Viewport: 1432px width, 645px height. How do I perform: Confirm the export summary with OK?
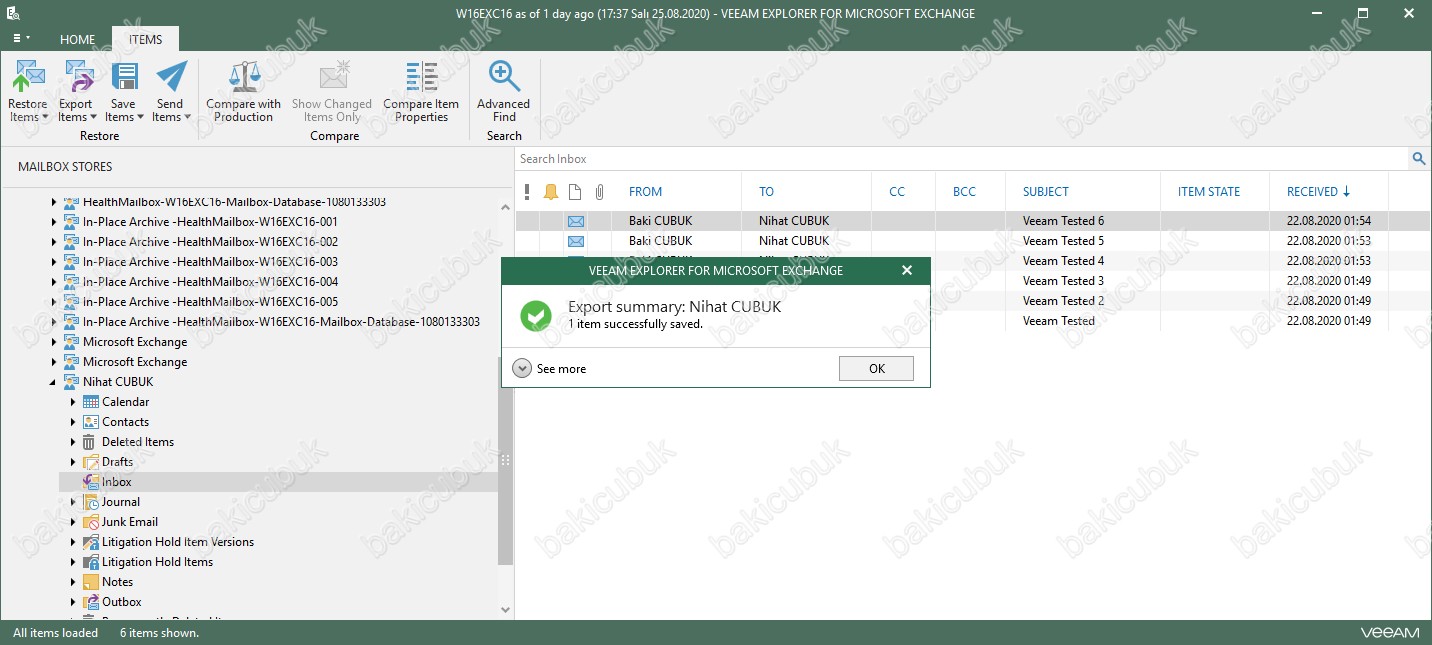(877, 369)
